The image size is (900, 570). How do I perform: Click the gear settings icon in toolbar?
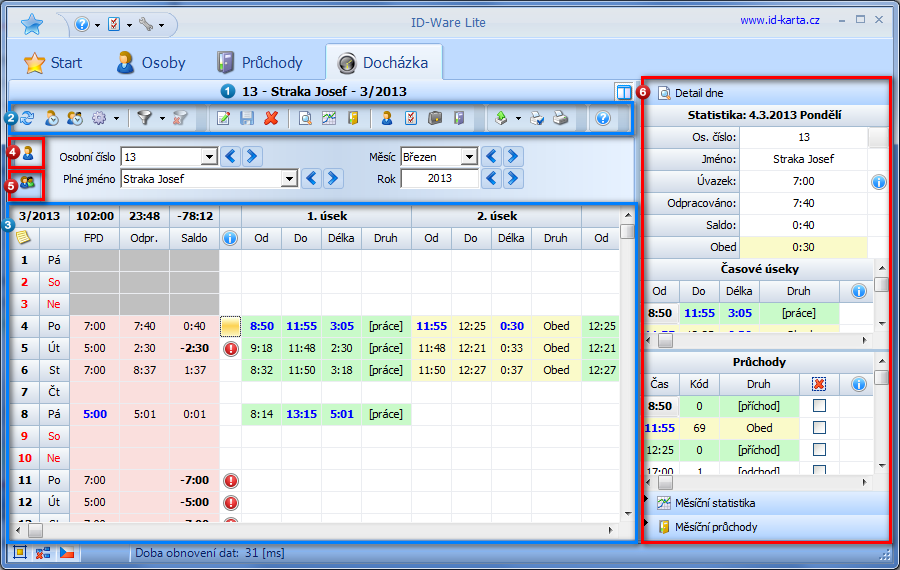[x=99, y=118]
